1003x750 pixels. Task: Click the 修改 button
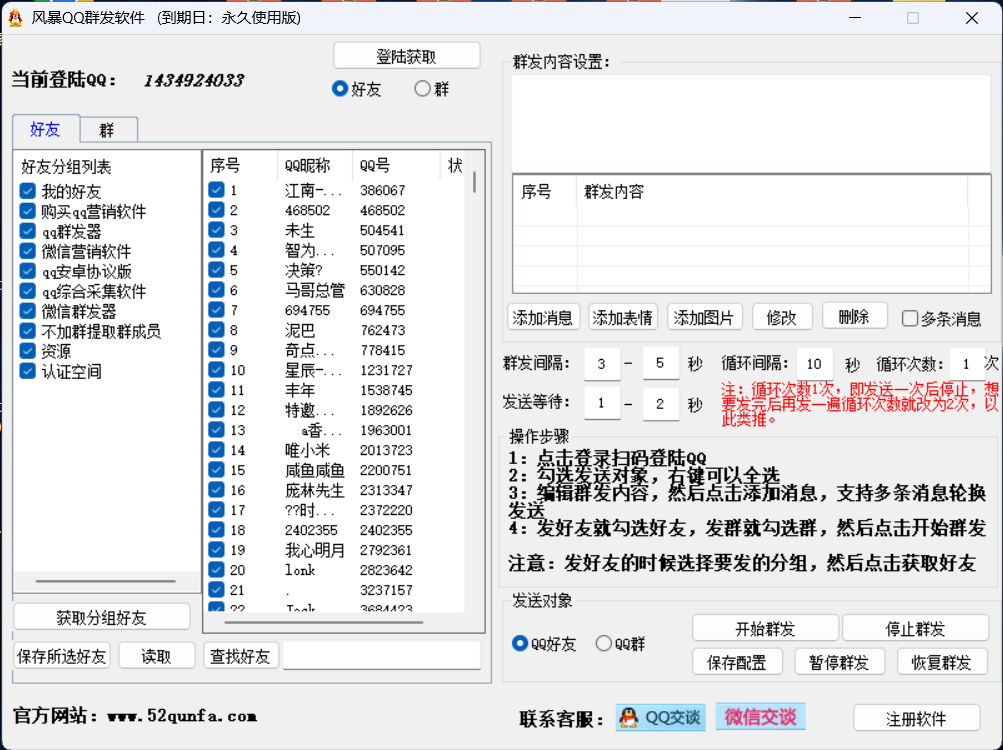coord(782,317)
